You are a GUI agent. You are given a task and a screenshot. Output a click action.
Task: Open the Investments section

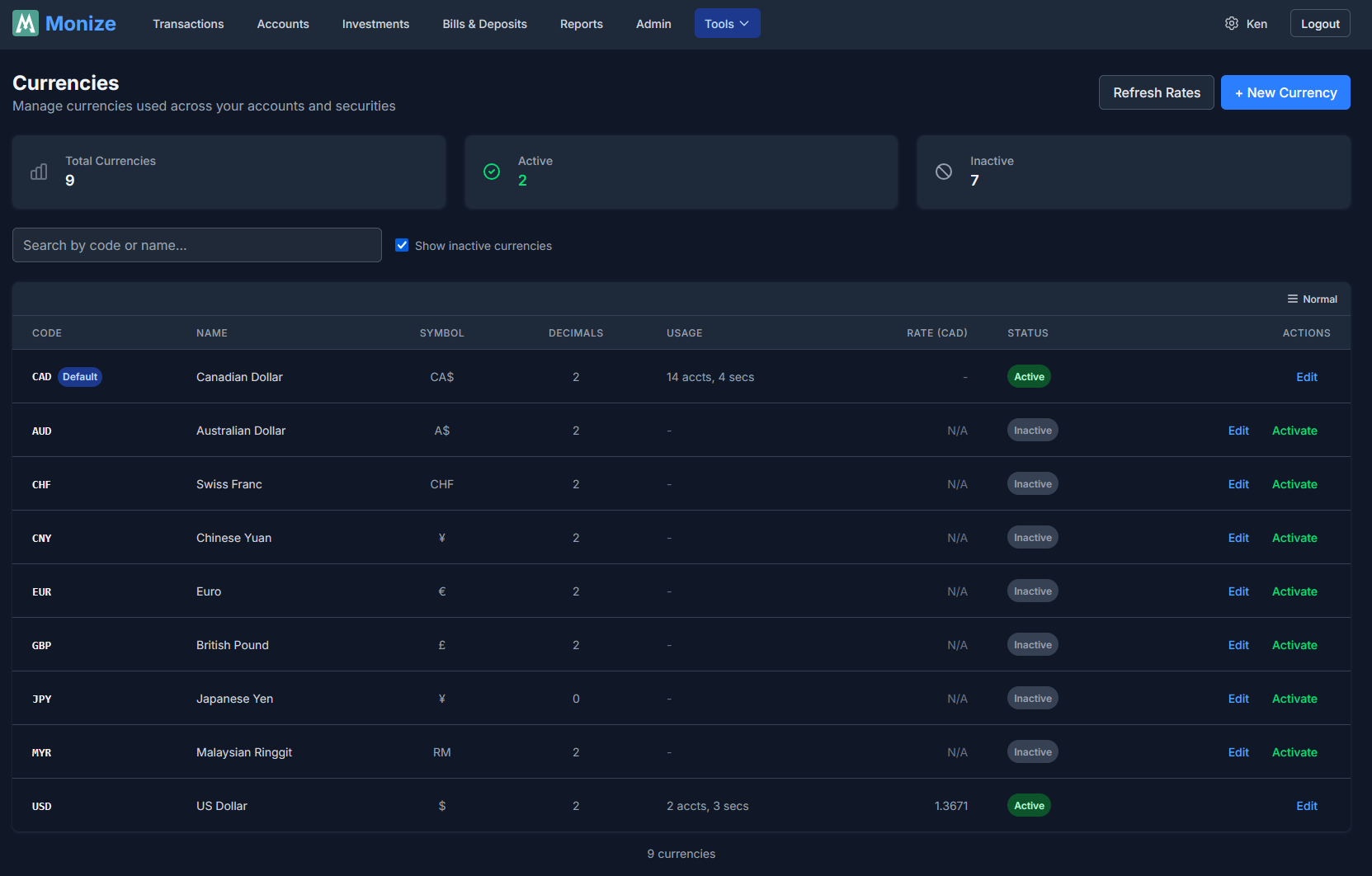point(375,24)
